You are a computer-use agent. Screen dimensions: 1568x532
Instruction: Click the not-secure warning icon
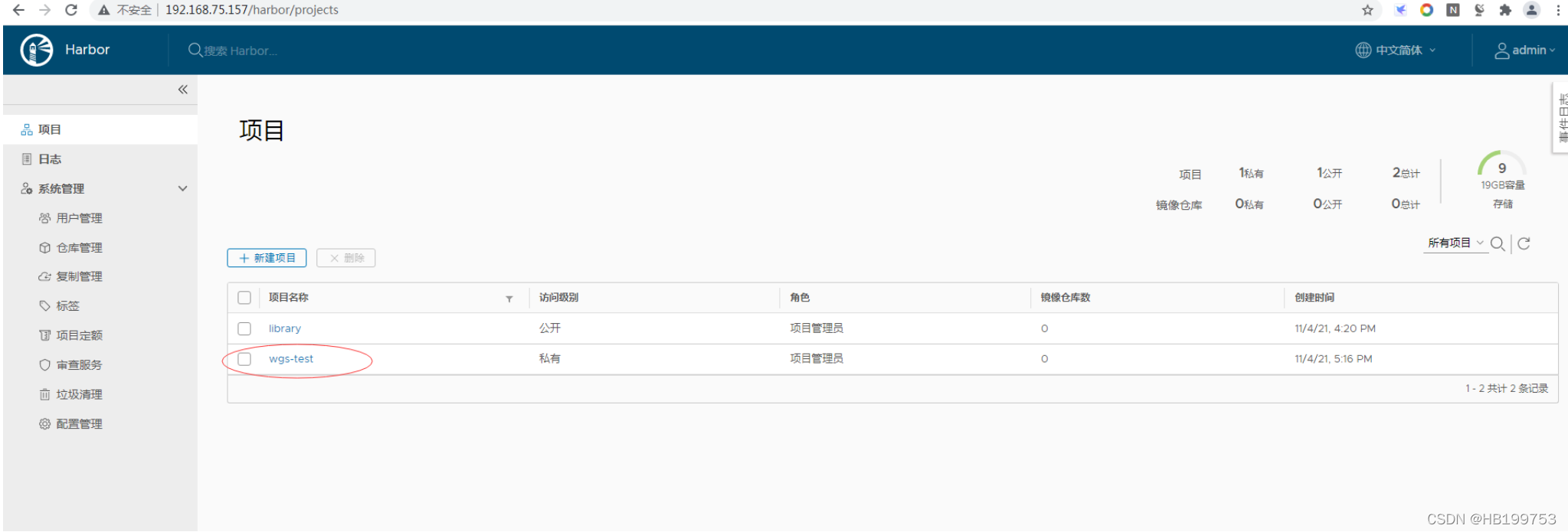coord(103,10)
